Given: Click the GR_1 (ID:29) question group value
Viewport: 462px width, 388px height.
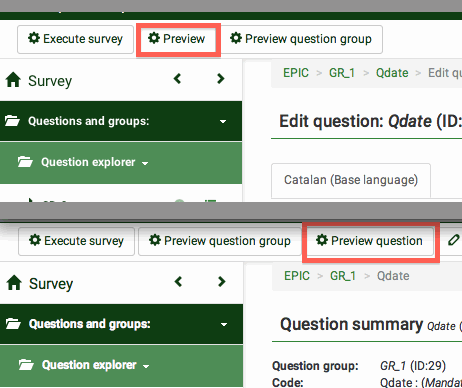Looking at the screenshot, I should [x=413, y=366].
